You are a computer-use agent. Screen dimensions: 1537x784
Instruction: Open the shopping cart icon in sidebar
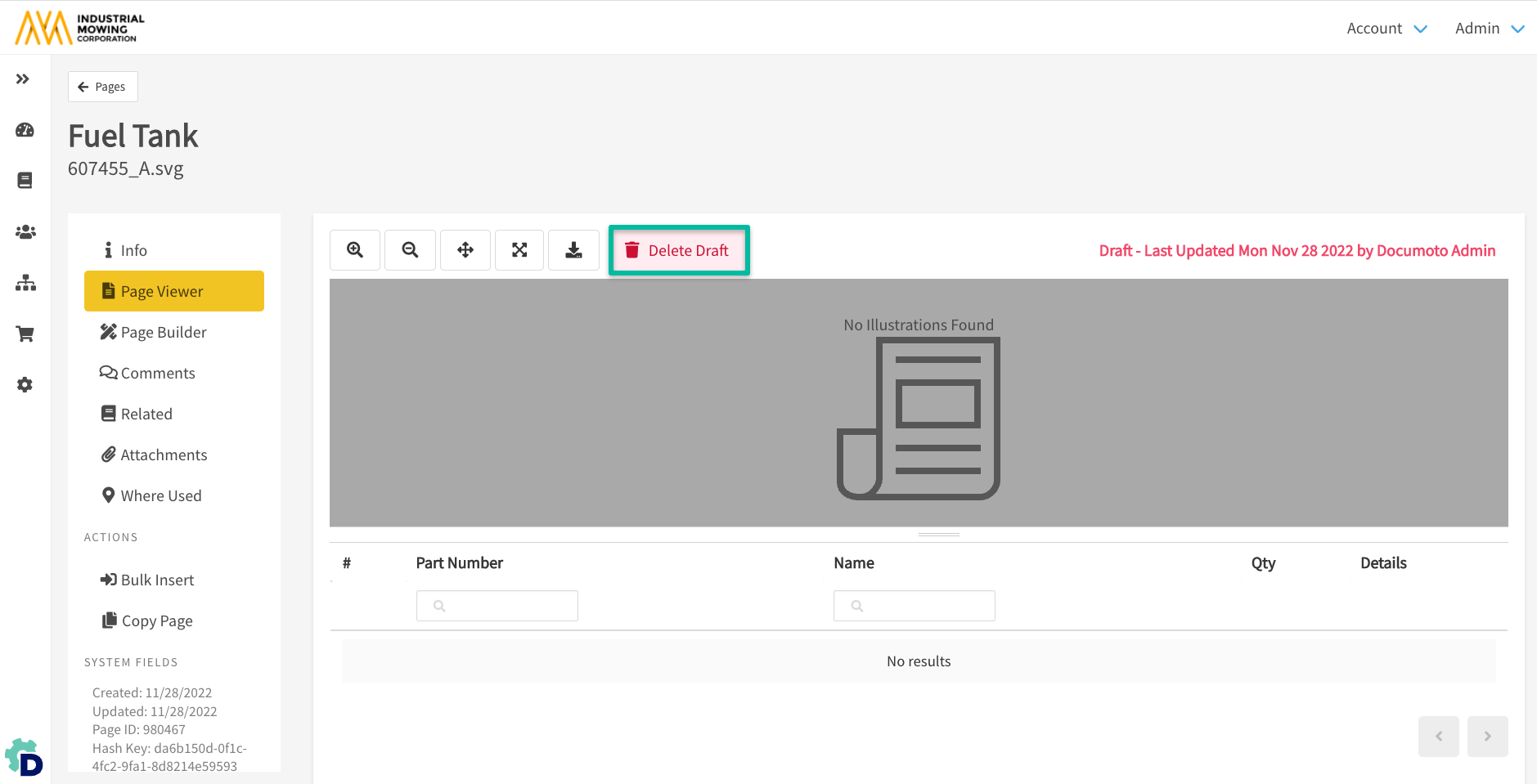(x=25, y=334)
